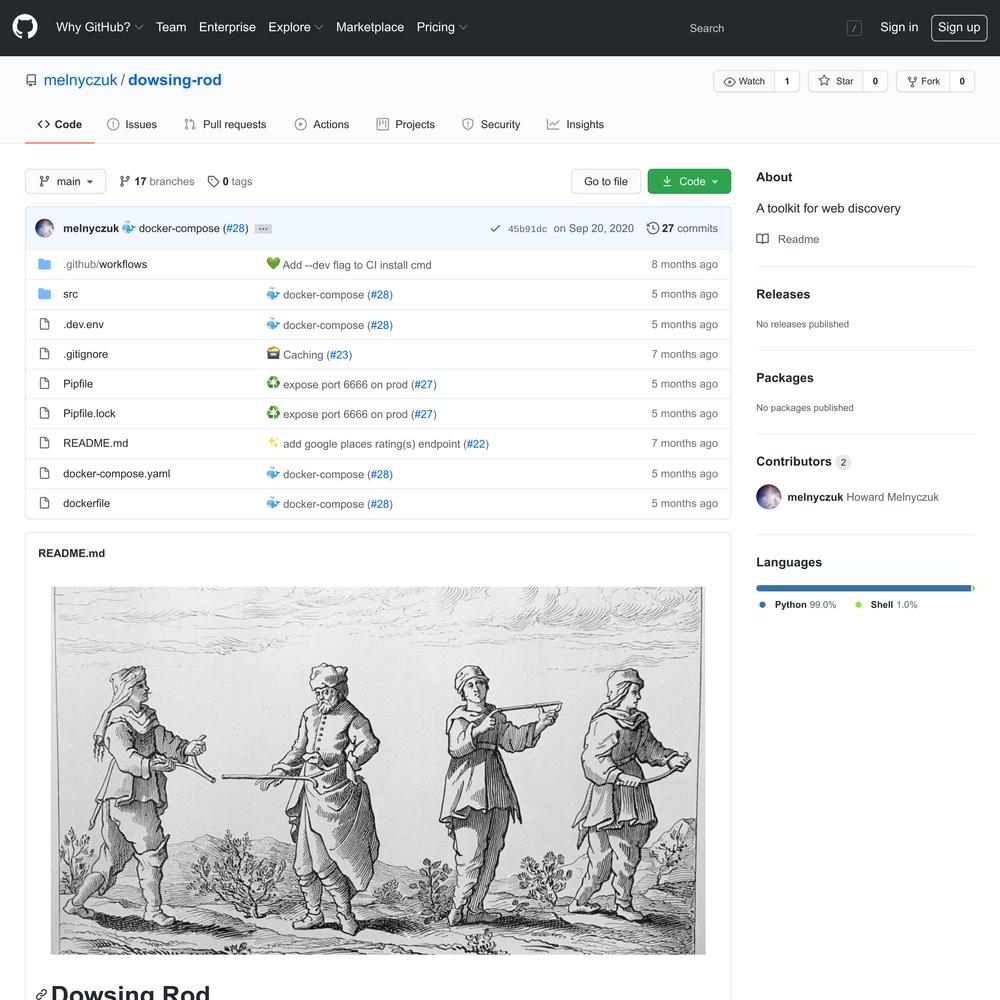Screen dimensions: 1000x1000
Task: Click the repository book icon beside melnyczuk
Action: tap(31, 80)
